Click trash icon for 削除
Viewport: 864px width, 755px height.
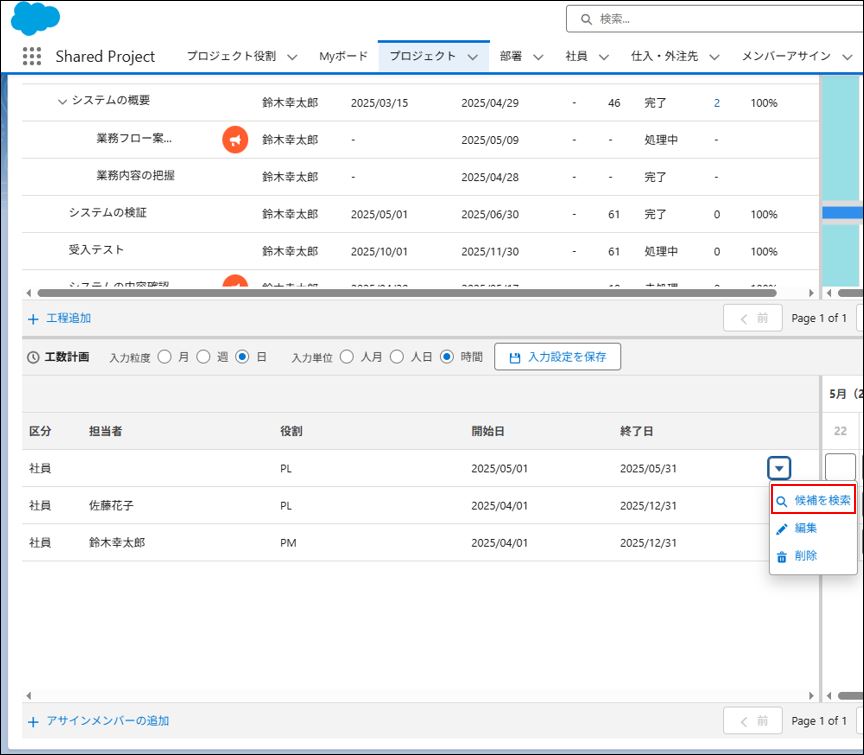coord(782,557)
